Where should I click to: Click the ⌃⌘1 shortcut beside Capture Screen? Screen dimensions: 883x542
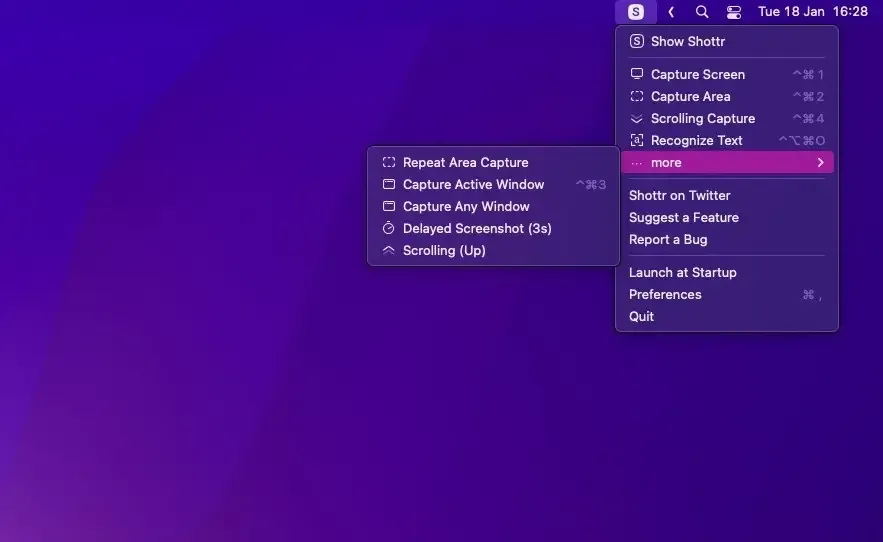pos(808,74)
